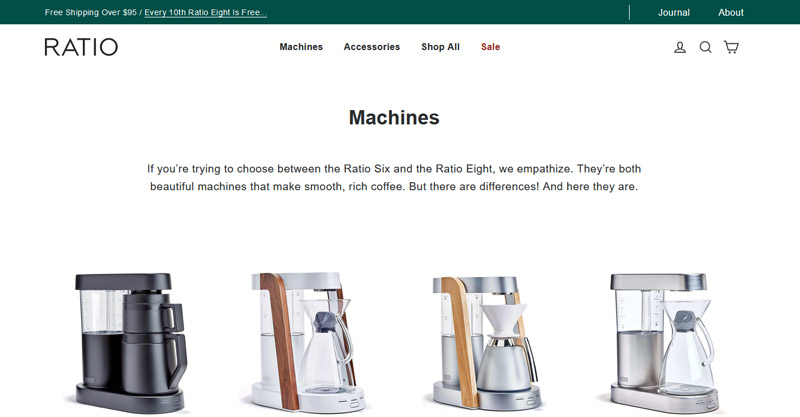Select white machine with walnut wood
Image resolution: width=800 pixels, height=417 pixels.
coord(304,342)
